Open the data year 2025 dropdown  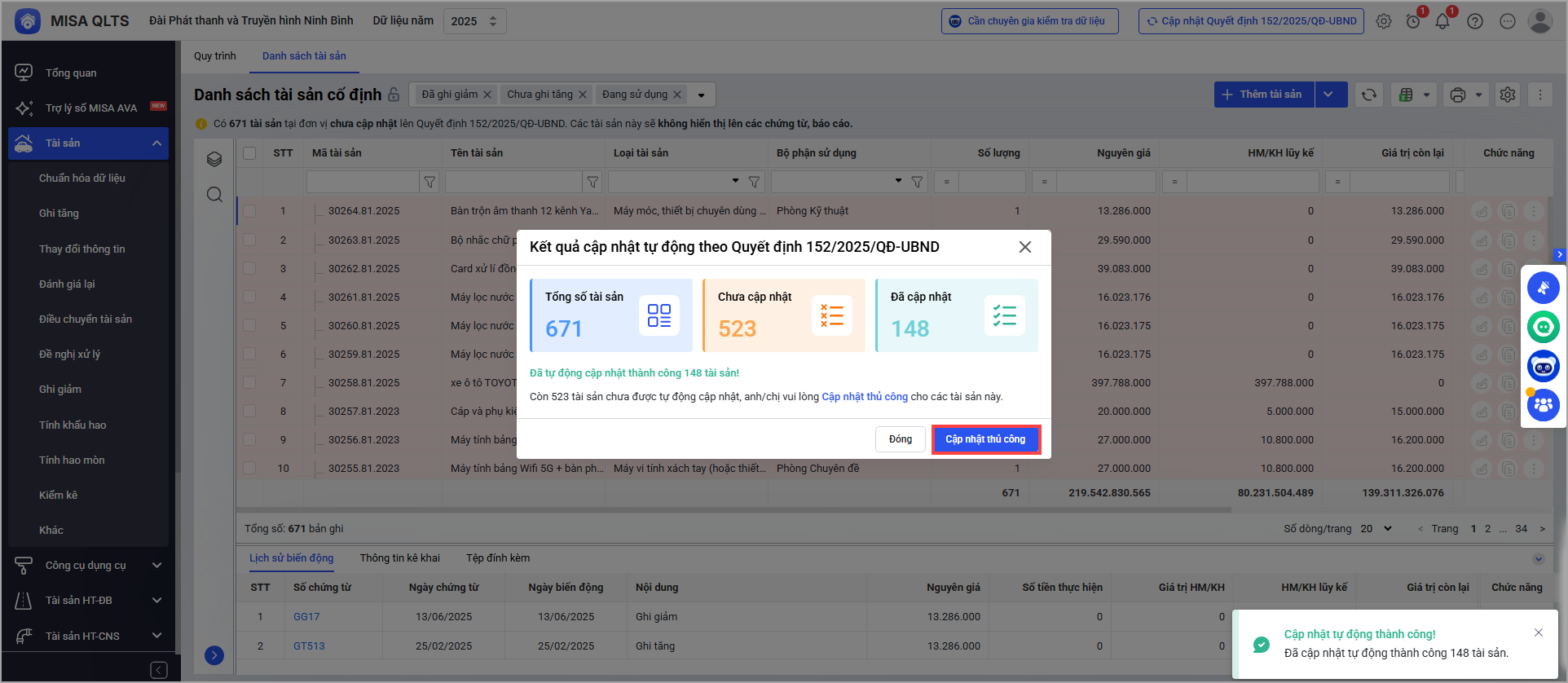(474, 21)
